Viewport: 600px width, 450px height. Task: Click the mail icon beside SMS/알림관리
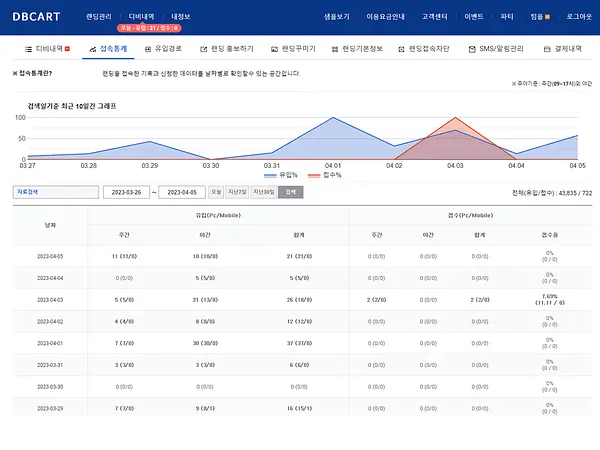pyautogui.click(x=472, y=49)
